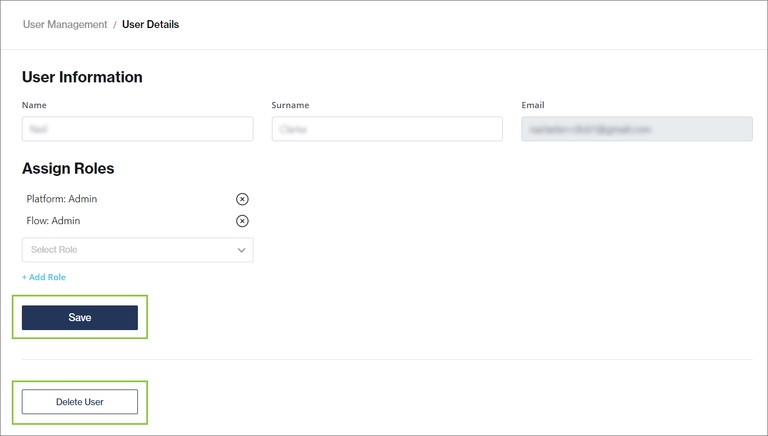Click the chevron arrow in Select Role

pyautogui.click(x=241, y=250)
